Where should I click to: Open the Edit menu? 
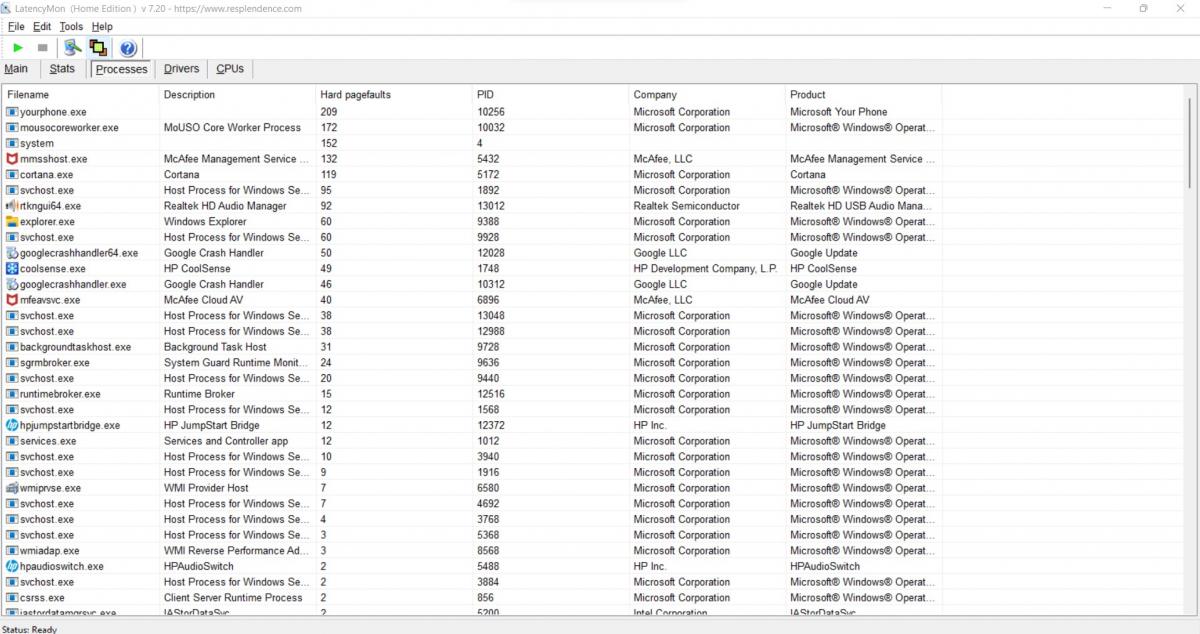click(x=42, y=26)
